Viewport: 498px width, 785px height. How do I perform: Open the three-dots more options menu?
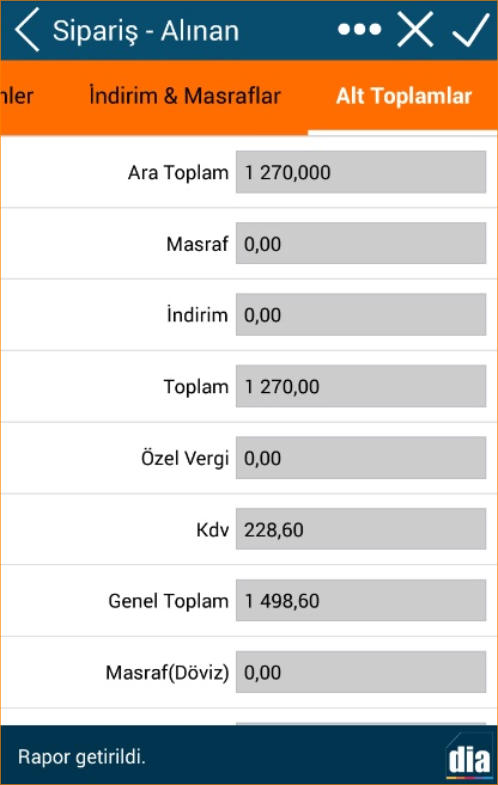coord(359,30)
